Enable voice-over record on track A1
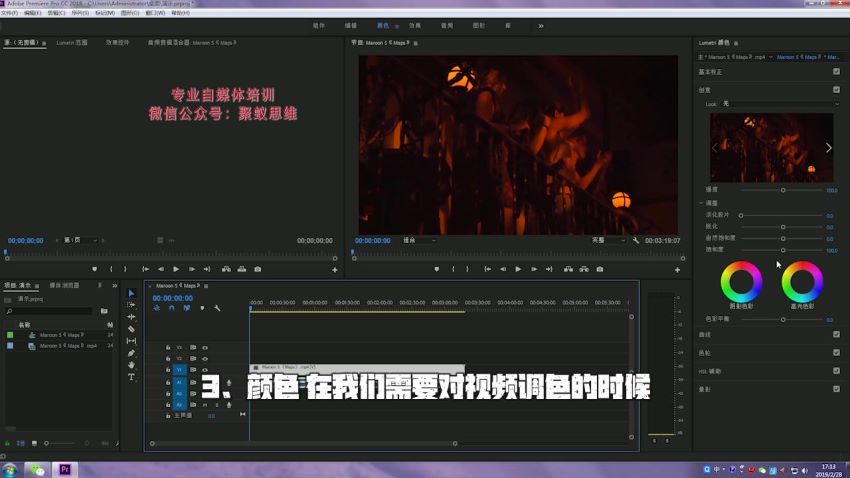850x478 pixels. coord(229,383)
